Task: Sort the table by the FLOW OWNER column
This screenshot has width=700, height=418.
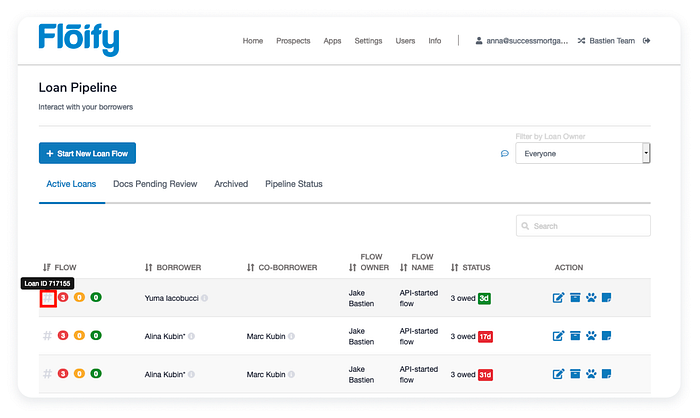Action: coord(369,262)
